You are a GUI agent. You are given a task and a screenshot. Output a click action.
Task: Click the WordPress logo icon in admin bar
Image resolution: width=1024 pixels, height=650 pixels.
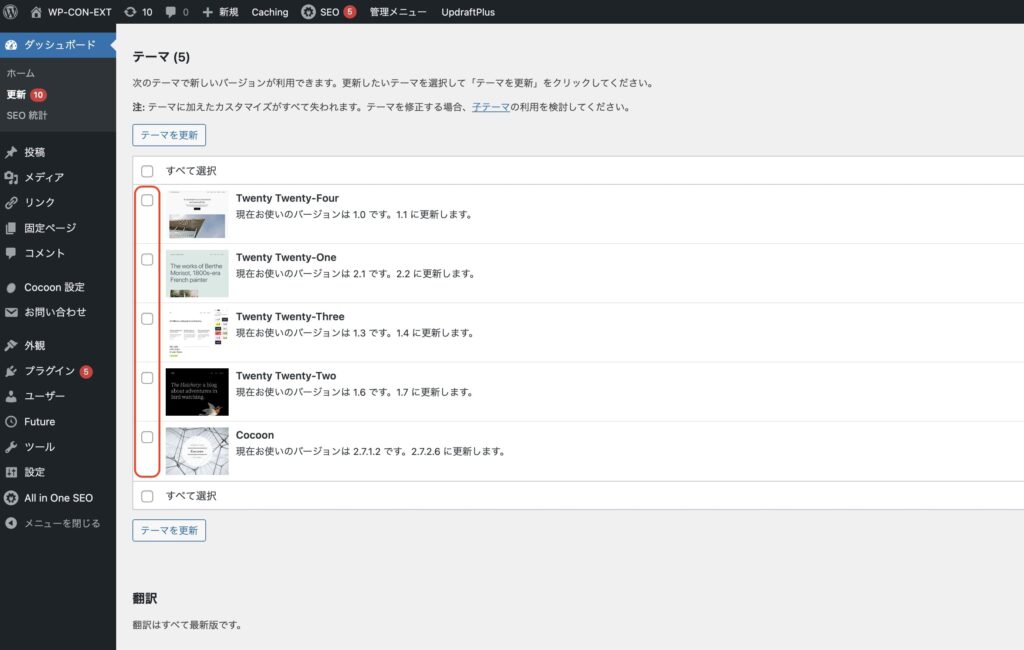(12, 12)
